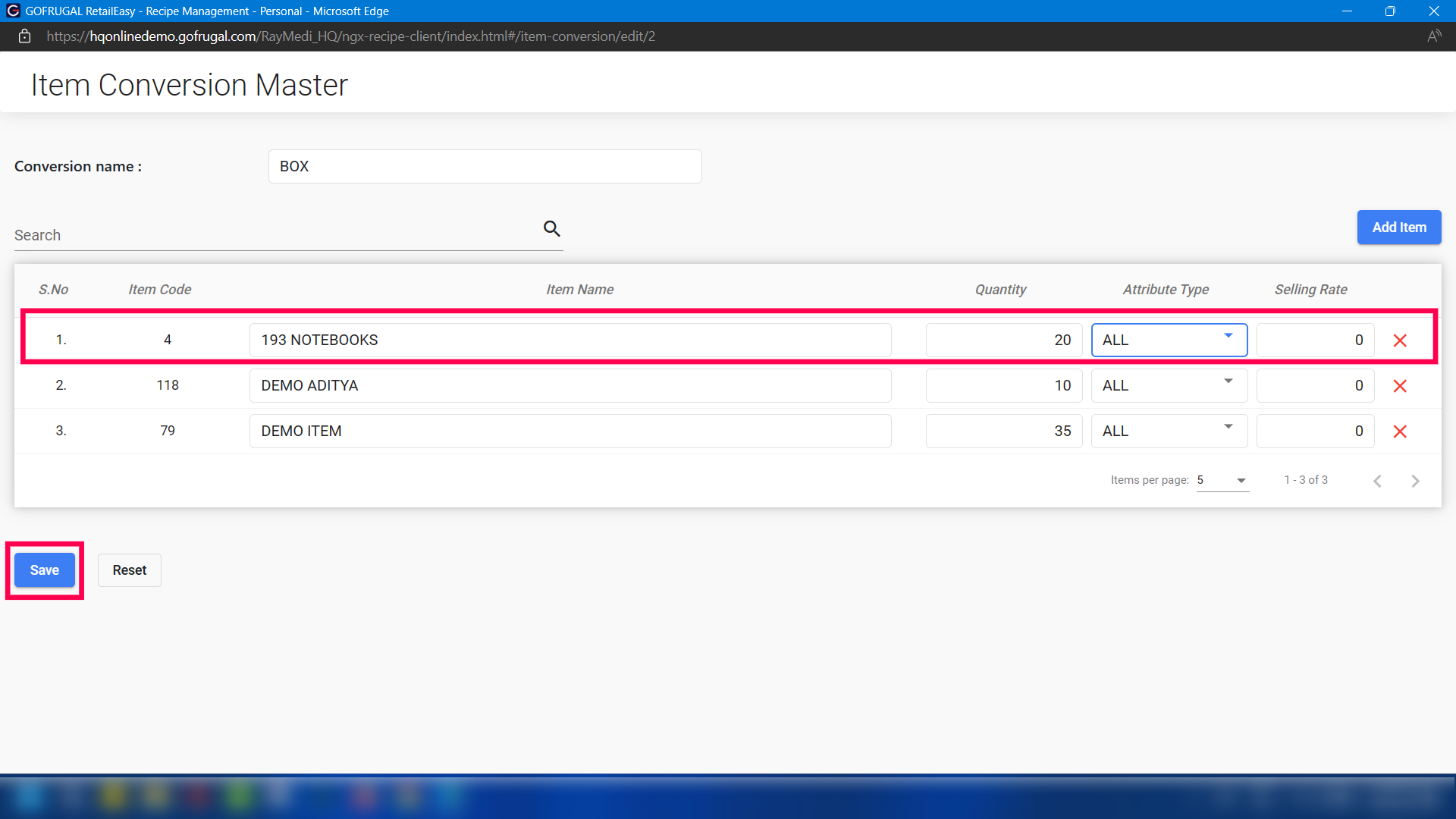Go to next page of items
Viewport: 1456px width, 819px height.
[1415, 481]
